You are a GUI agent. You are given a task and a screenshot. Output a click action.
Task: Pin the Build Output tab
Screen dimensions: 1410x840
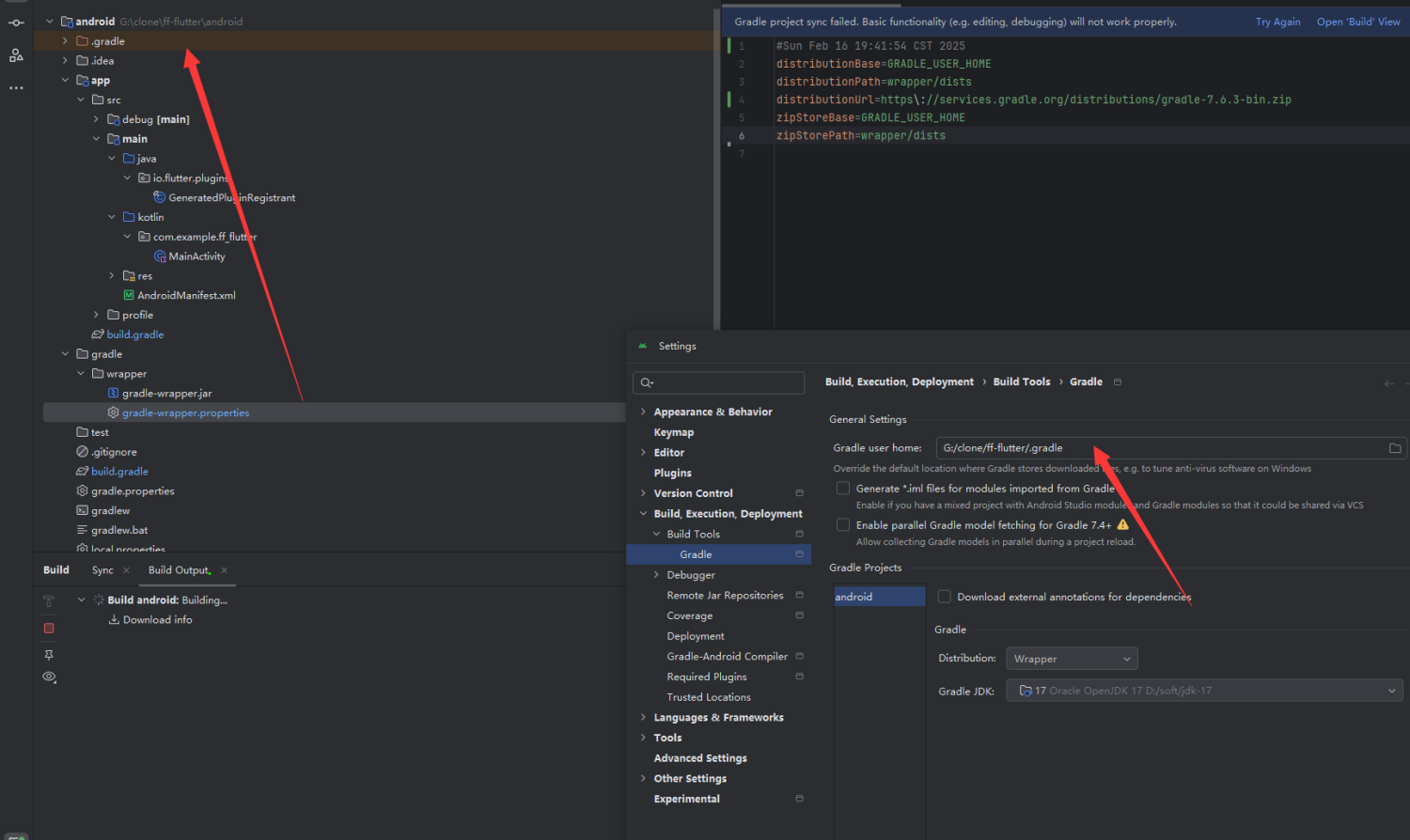pyautogui.click(x=49, y=655)
